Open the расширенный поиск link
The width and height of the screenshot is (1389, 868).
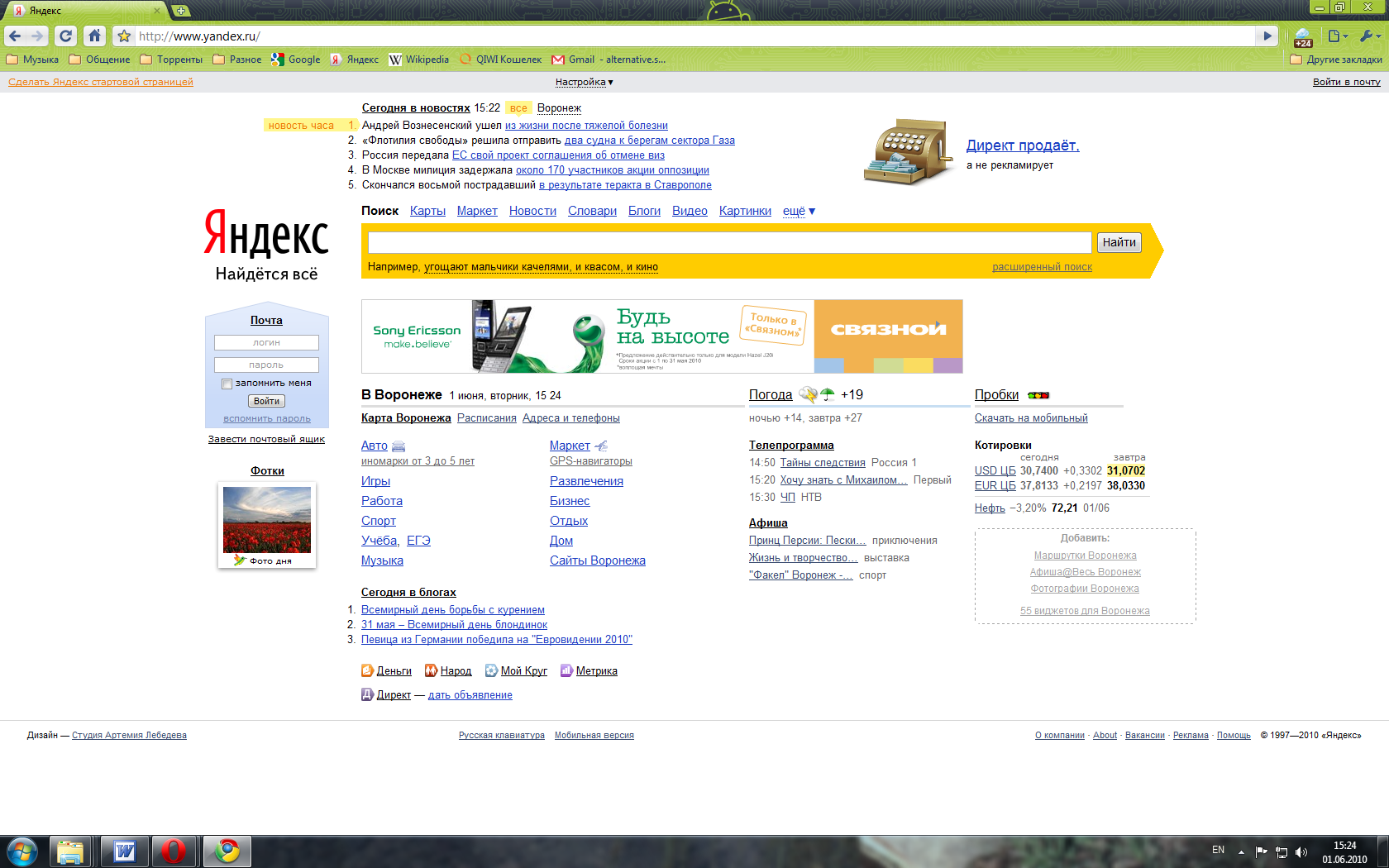1042,267
